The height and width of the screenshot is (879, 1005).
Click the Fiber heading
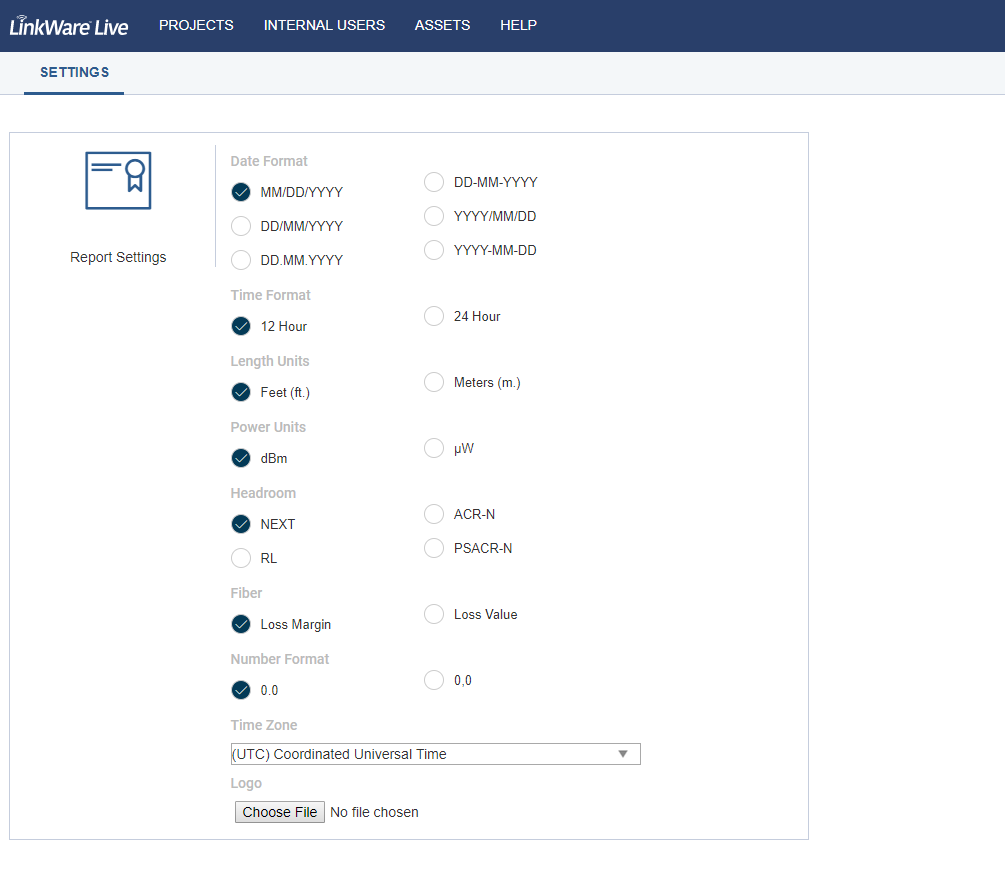coord(246,593)
